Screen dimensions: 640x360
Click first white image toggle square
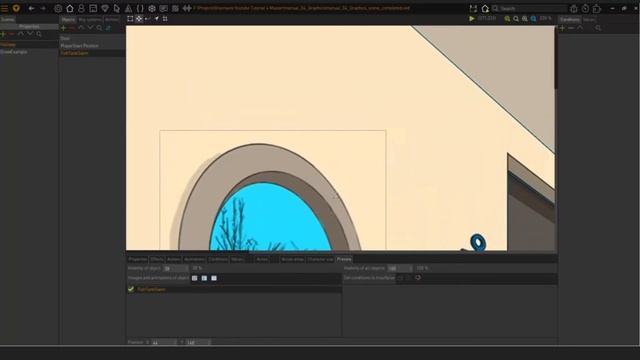point(195,278)
